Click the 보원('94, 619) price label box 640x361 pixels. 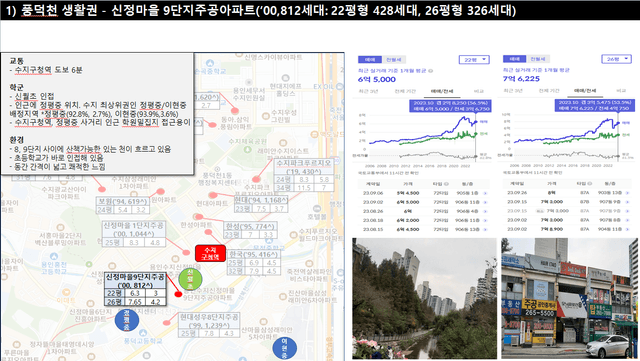[122, 205]
